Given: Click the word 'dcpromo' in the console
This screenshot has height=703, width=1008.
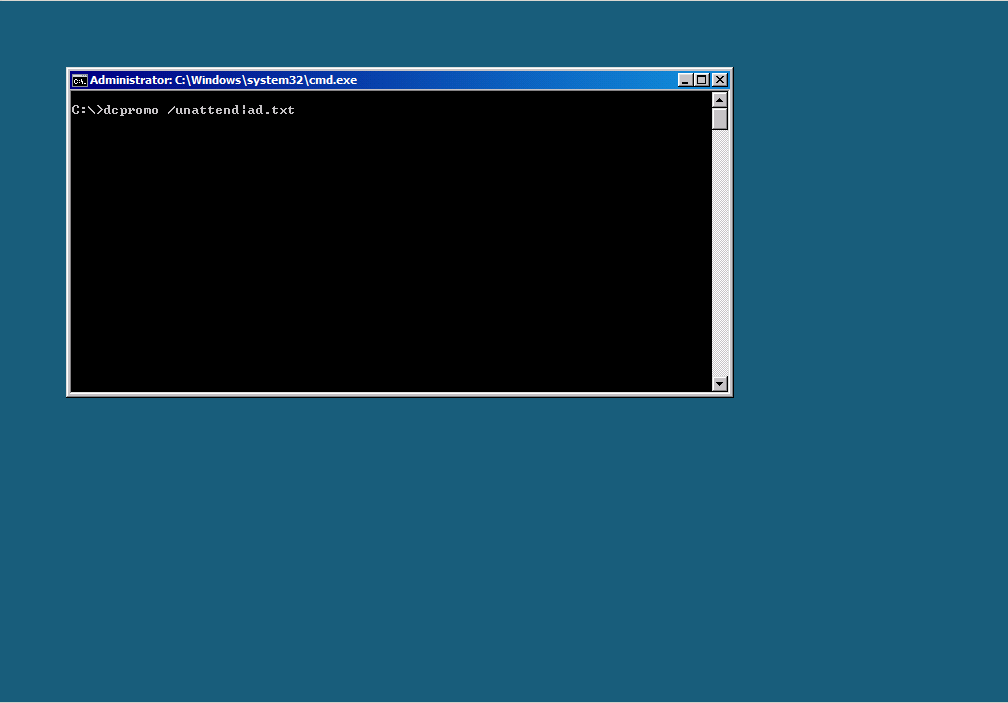Looking at the screenshot, I should [131, 110].
